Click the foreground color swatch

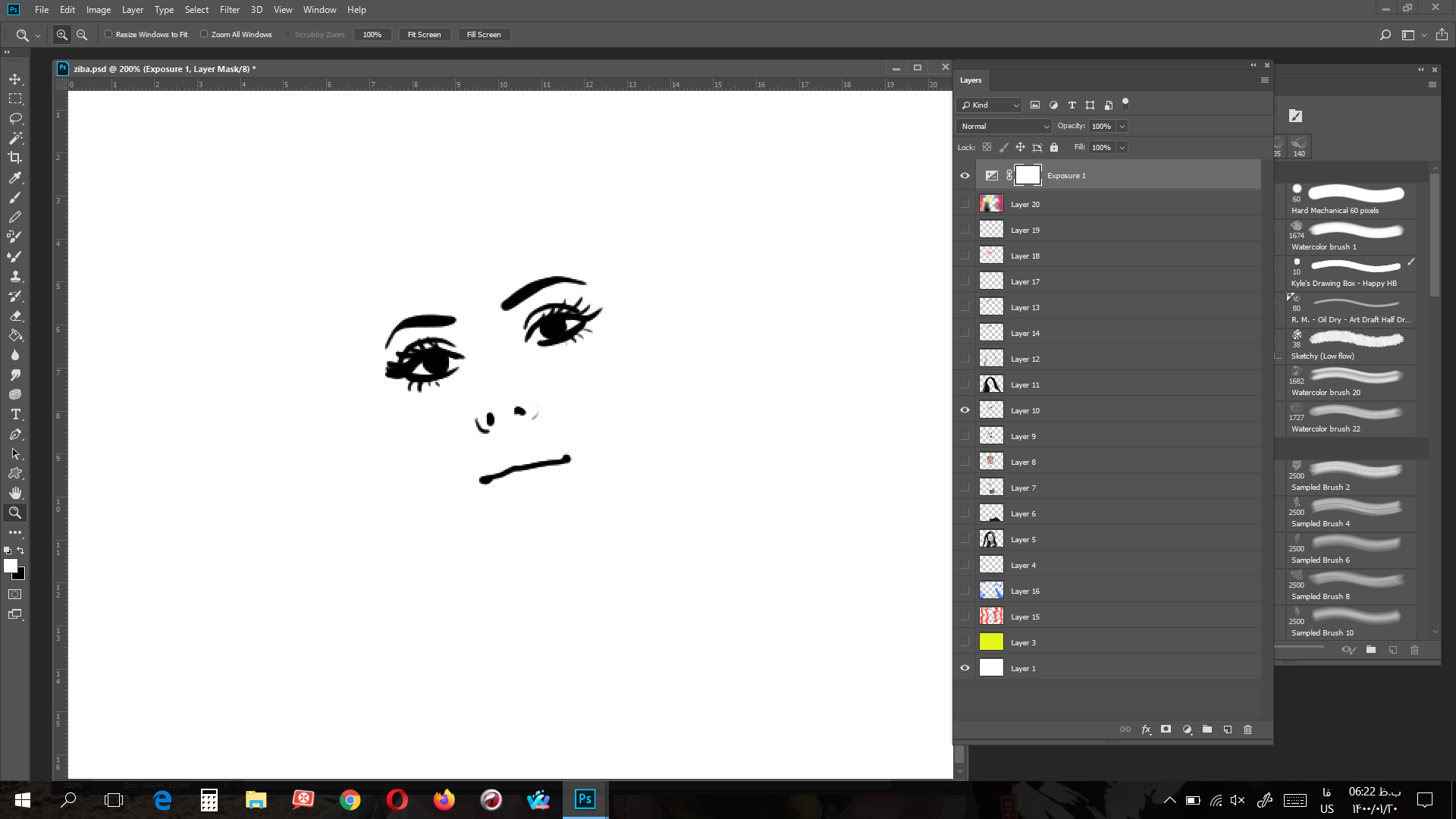(x=10, y=566)
